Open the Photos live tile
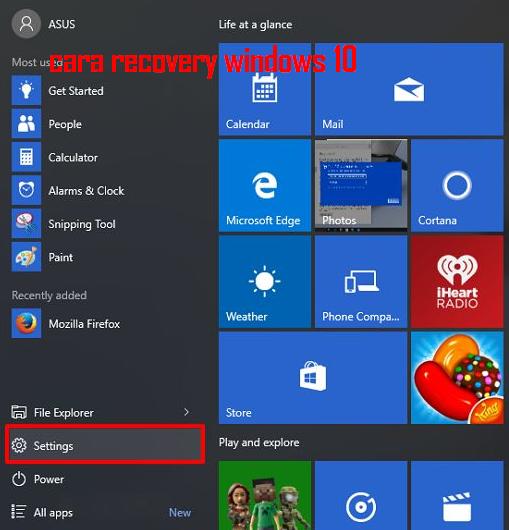The width and height of the screenshot is (509, 530). click(x=361, y=186)
